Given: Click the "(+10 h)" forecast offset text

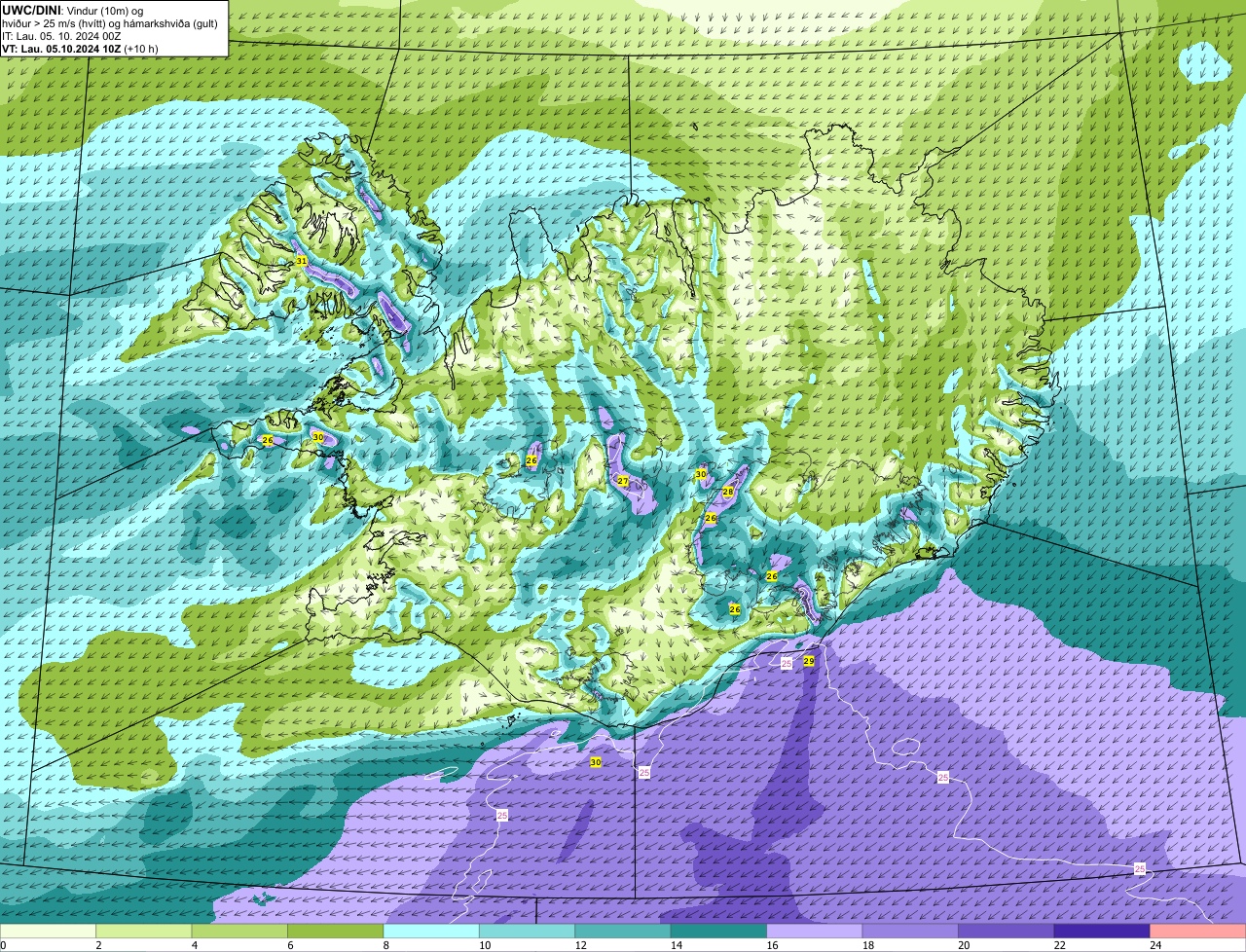Looking at the screenshot, I should coord(141,49).
